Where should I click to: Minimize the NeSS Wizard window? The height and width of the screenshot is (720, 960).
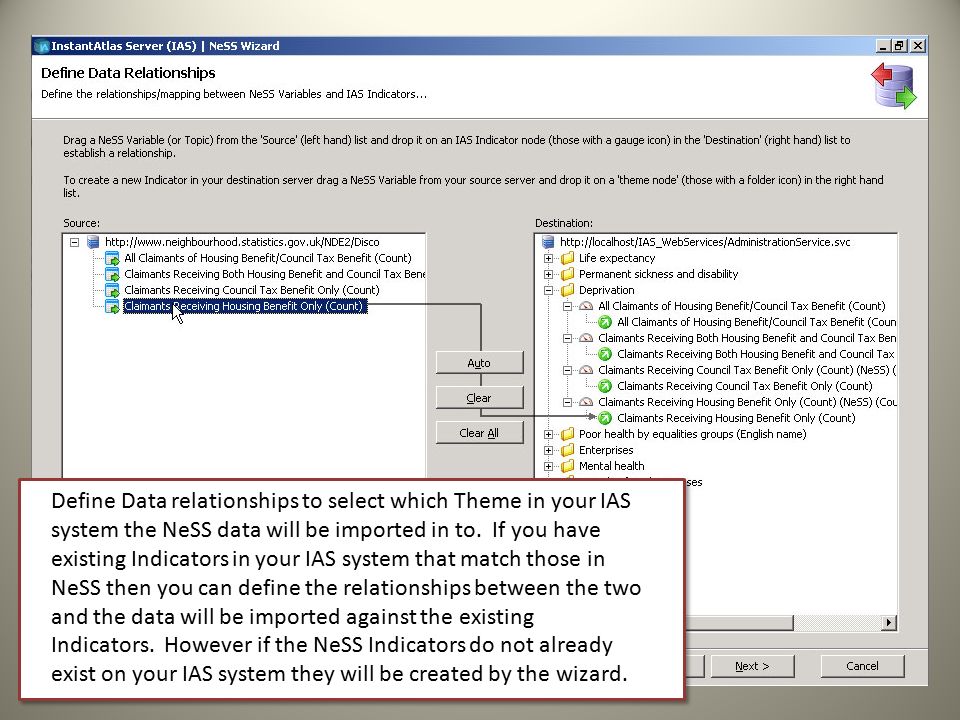pyautogui.click(x=883, y=46)
